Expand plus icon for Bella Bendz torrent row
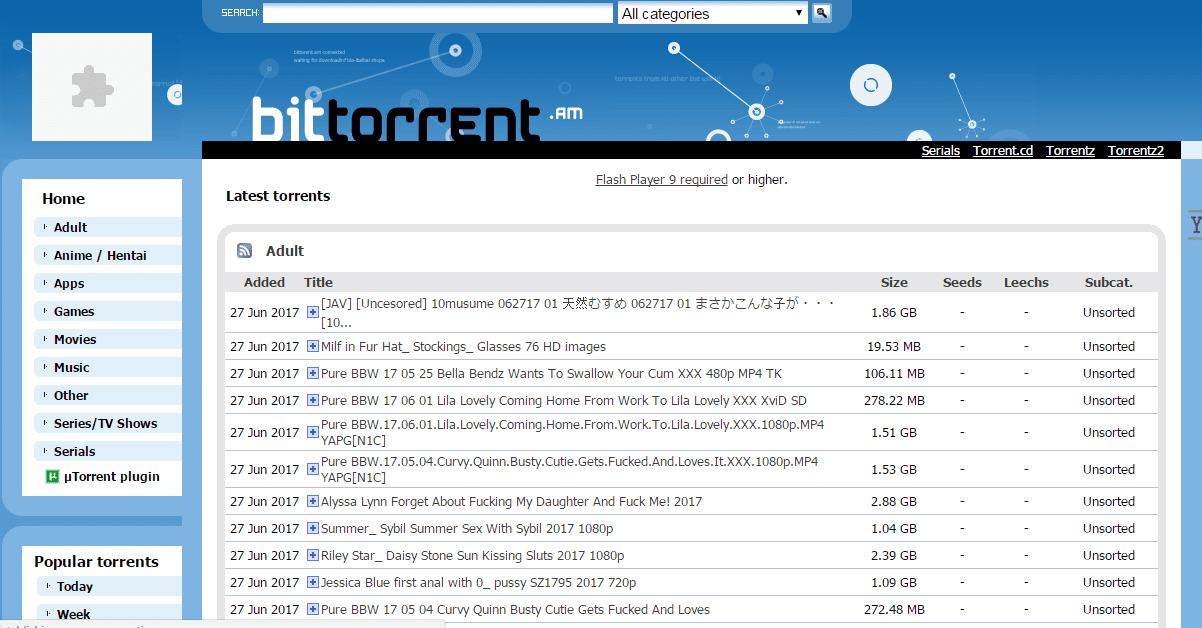The height and width of the screenshot is (628, 1202). coord(313,373)
